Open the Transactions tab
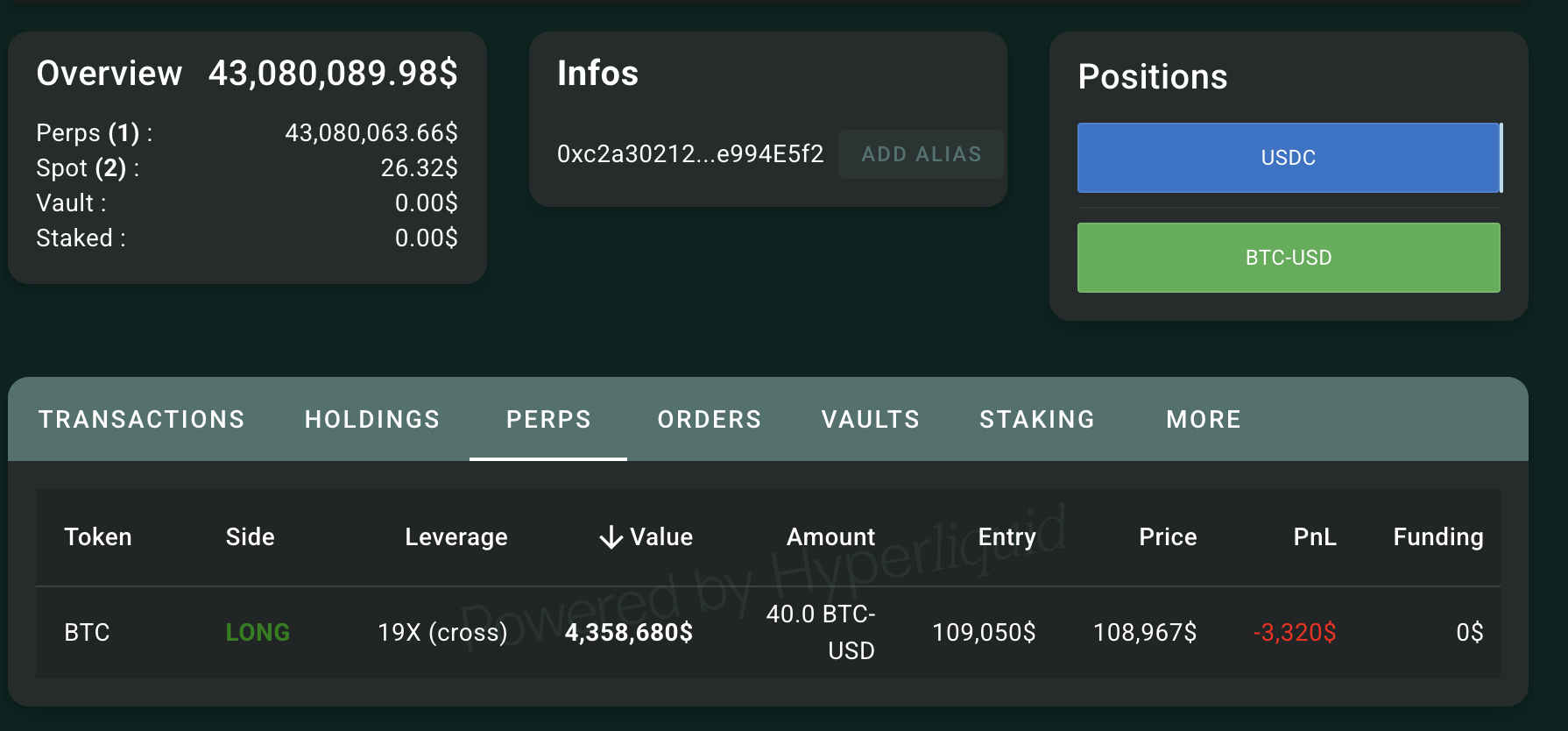Image resolution: width=1568 pixels, height=731 pixels. (x=141, y=420)
